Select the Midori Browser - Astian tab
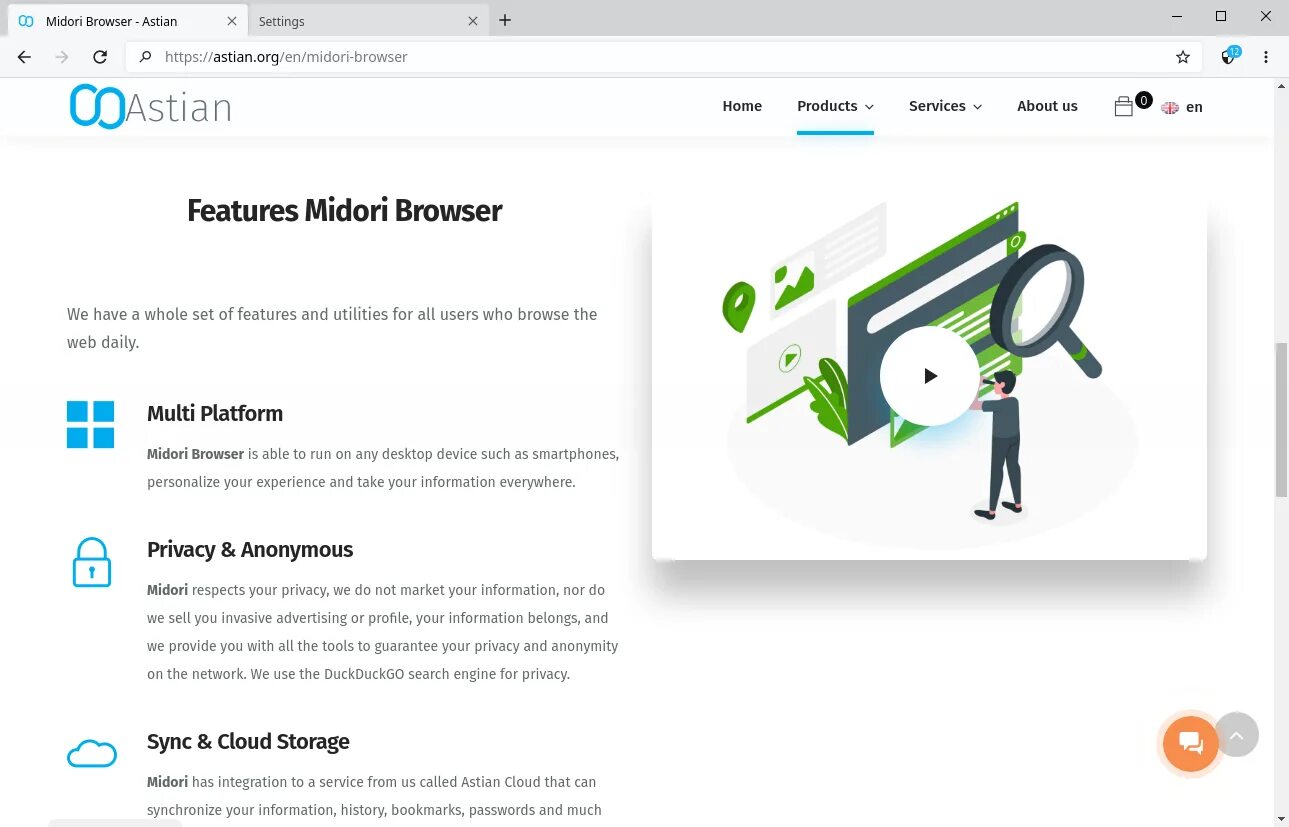Viewport: 1289px width, 827px height. 127,21
